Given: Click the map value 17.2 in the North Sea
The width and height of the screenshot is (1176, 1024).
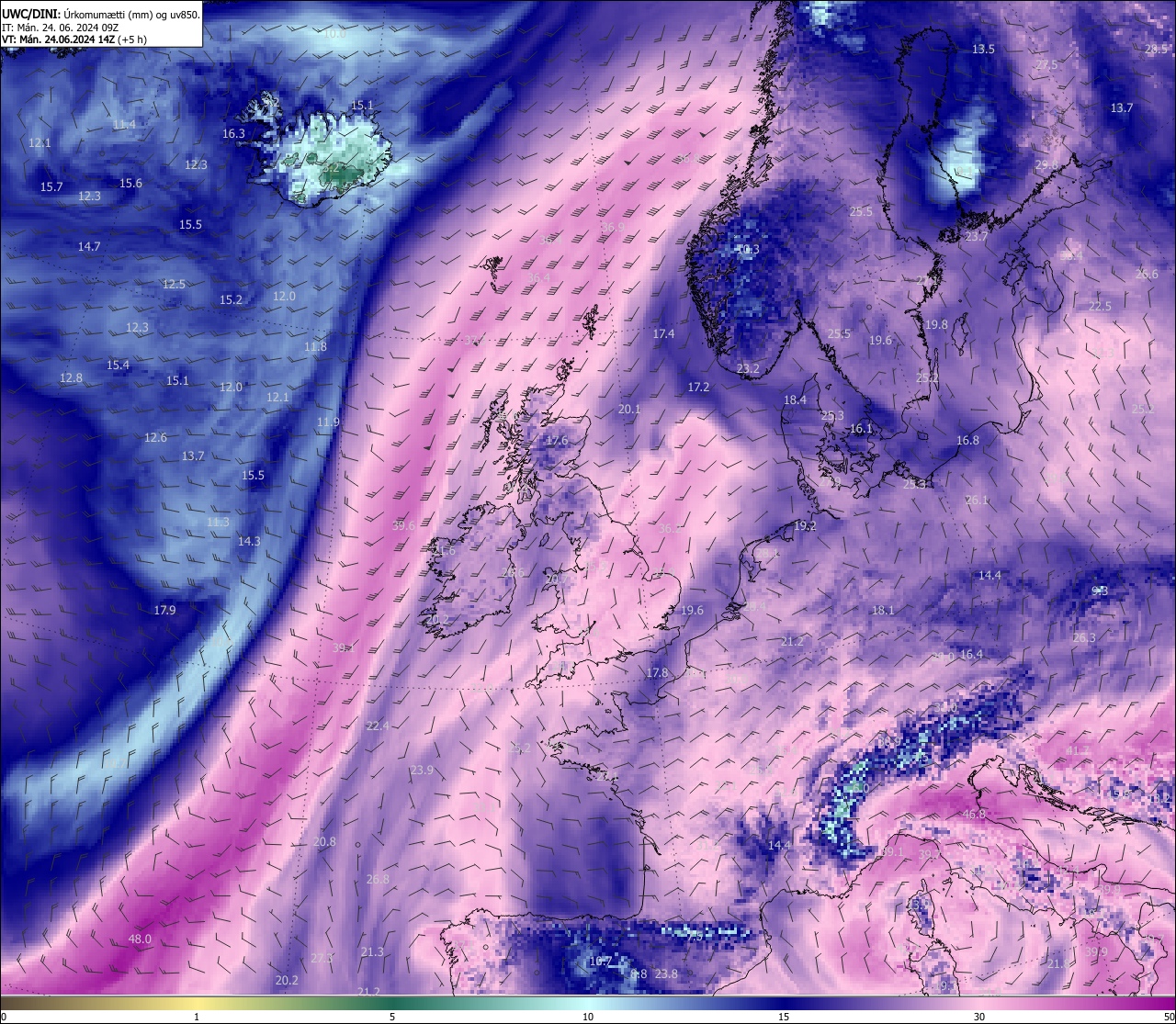Looking at the screenshot, I should 698,387.
